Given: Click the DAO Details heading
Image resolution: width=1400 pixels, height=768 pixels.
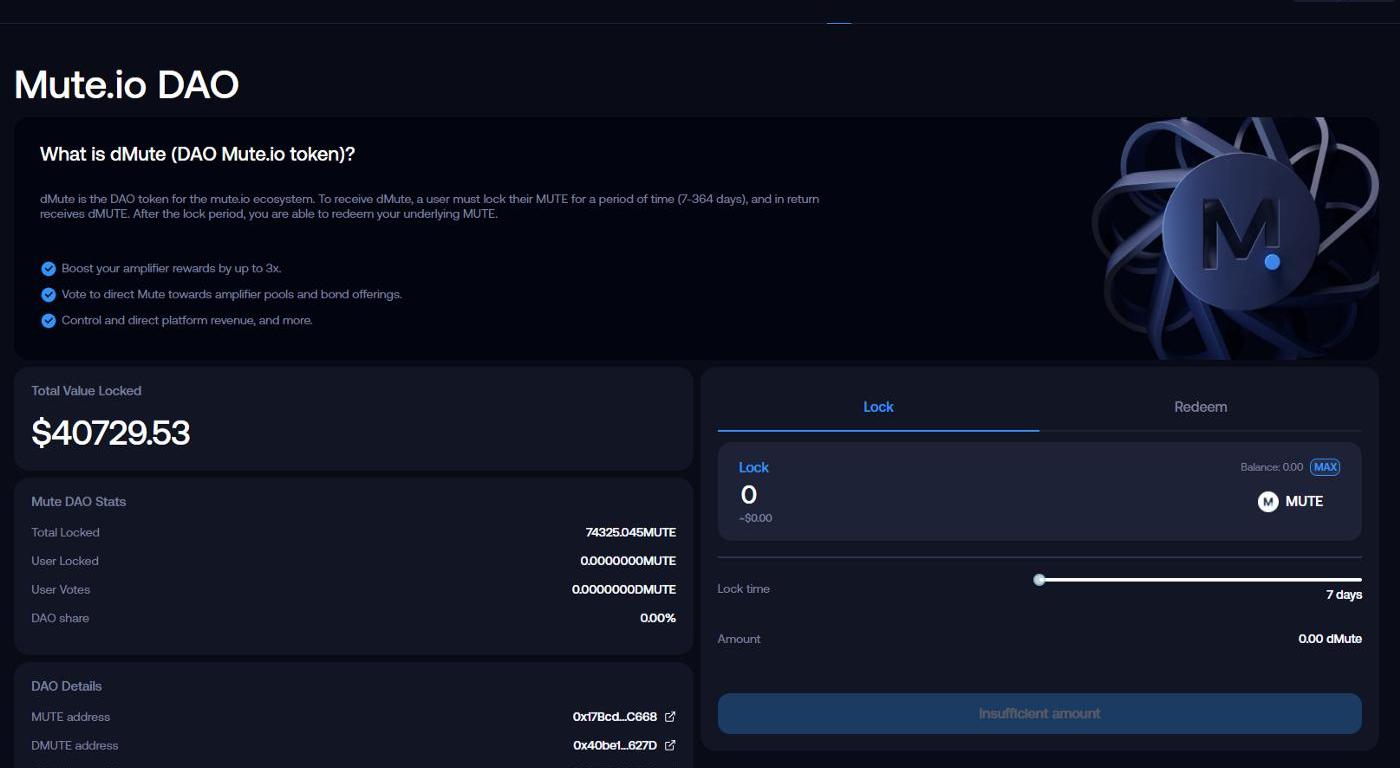Looking at the screenshot, I should point(67,686).
